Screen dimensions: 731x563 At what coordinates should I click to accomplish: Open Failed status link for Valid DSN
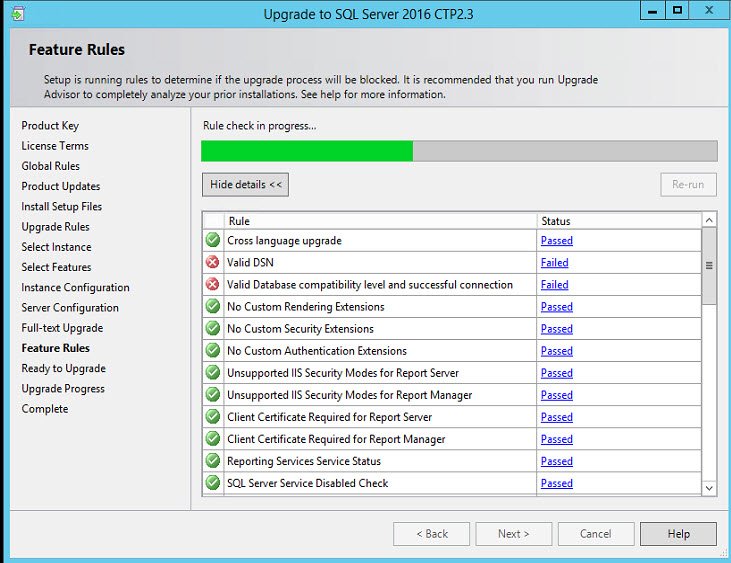pos(554,262)
